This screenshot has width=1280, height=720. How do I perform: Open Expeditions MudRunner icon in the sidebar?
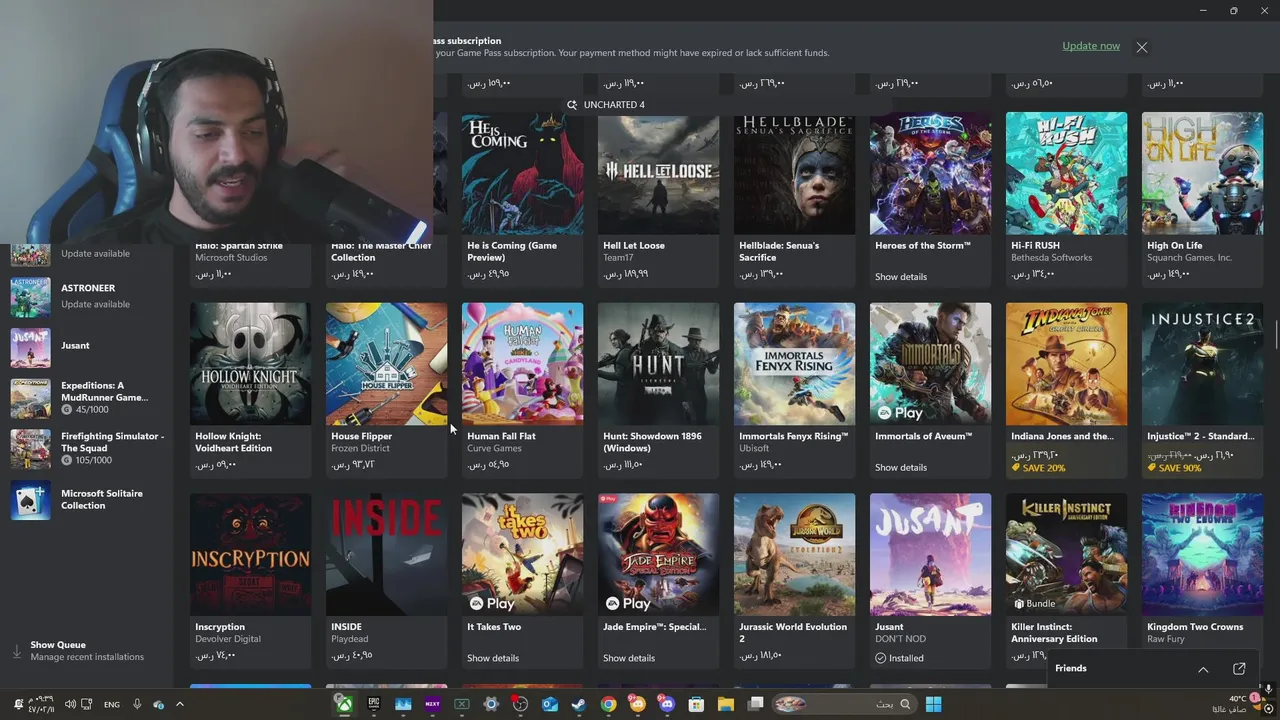click(30, 398)
